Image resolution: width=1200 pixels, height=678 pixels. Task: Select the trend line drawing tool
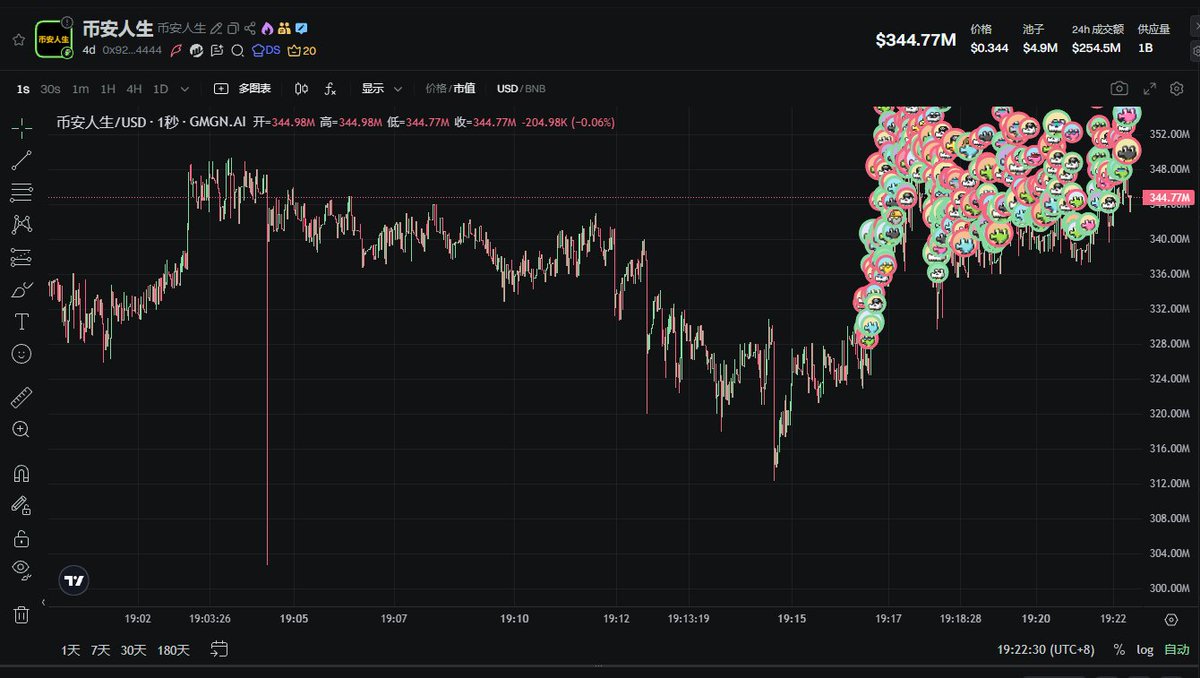pyautogui.click(x=21, y=160)
